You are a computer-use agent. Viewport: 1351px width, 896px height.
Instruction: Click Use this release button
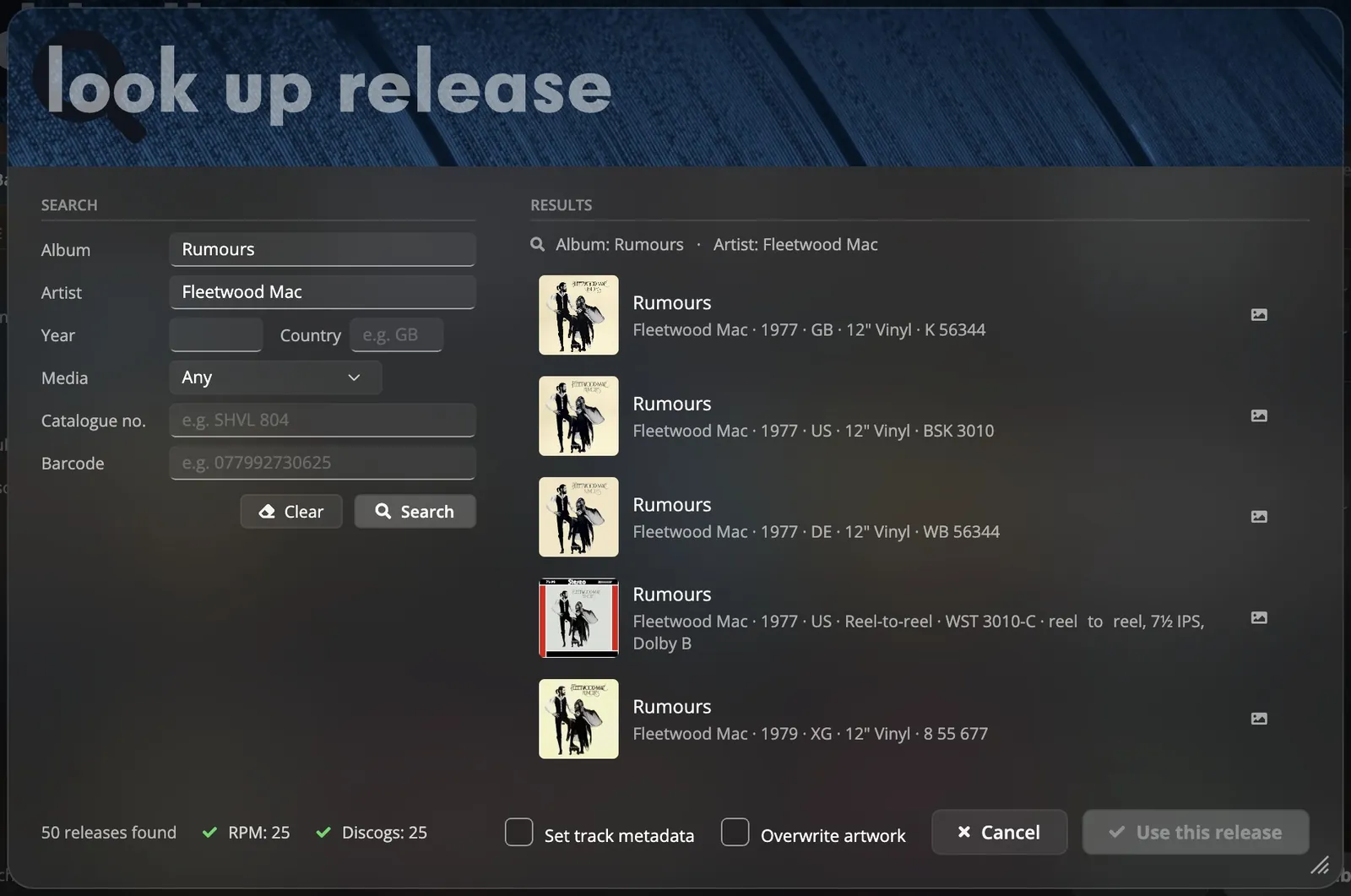pyautogui.click(x=1196, y=832)
